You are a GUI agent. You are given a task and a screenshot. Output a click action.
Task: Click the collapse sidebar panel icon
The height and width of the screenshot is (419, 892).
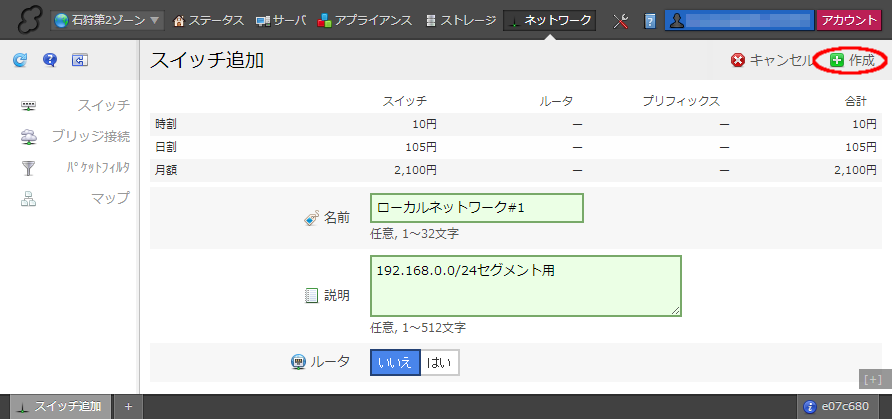click(x=80, y=61)
